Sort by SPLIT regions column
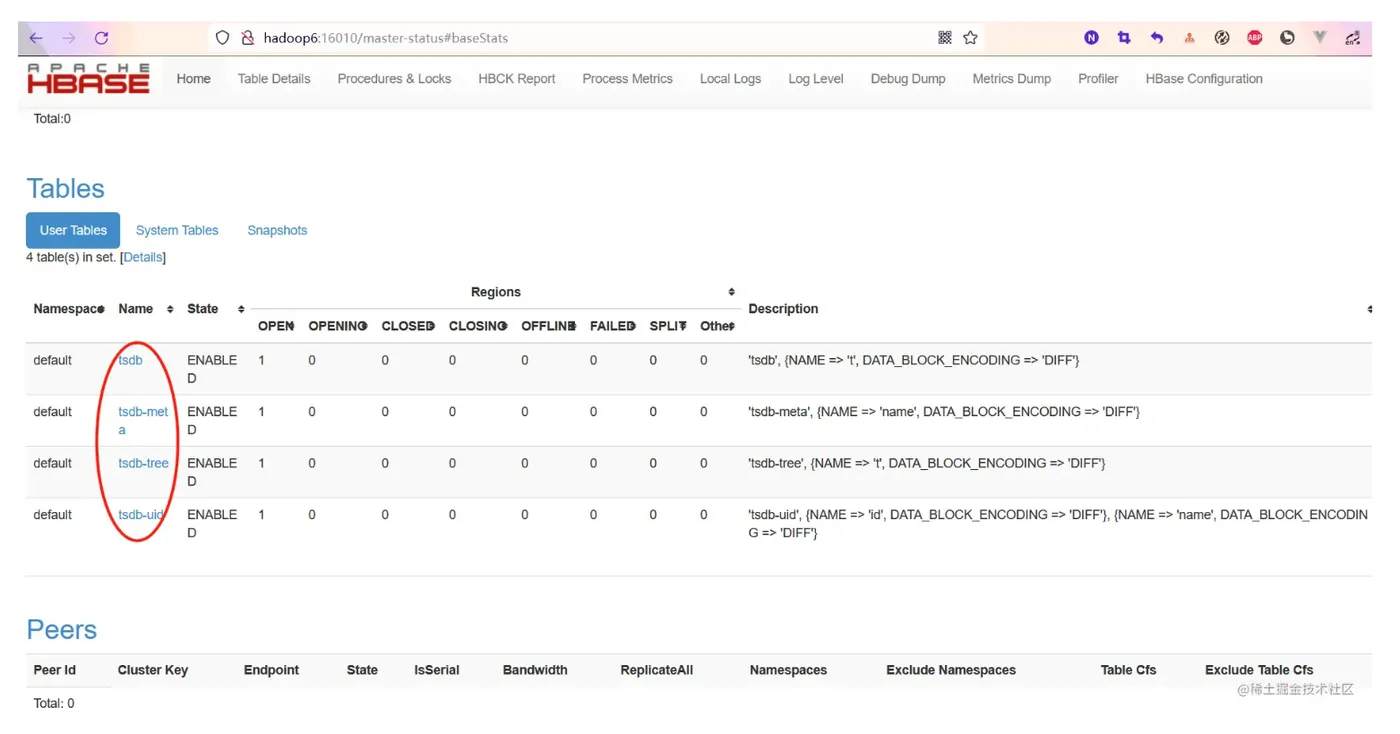1400x734 pixels. click(x=668, y=326)
